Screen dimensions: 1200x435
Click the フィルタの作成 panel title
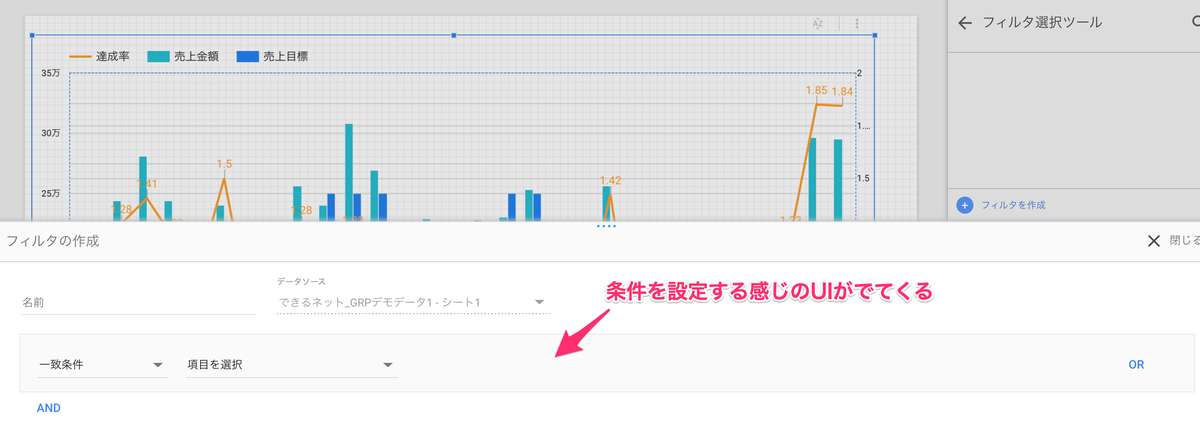(x=52, y=241)
